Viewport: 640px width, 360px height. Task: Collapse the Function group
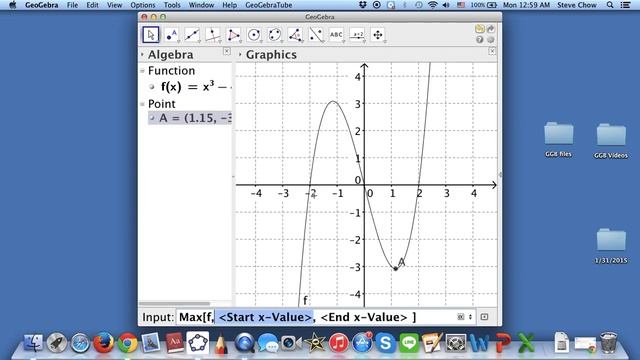142,71
